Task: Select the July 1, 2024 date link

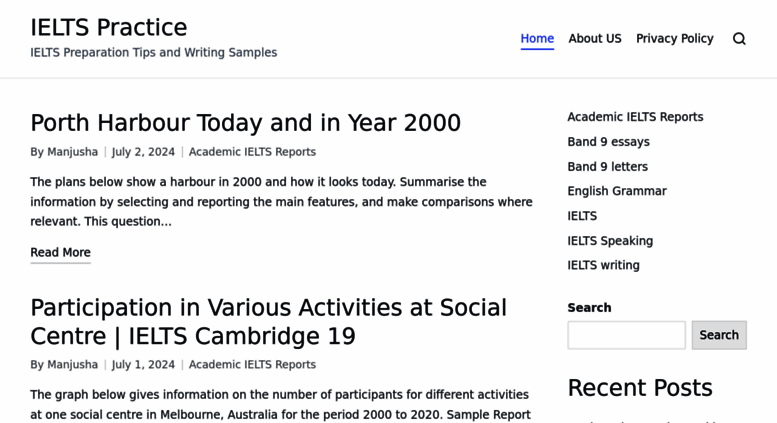Action: [x=143, y=365]
